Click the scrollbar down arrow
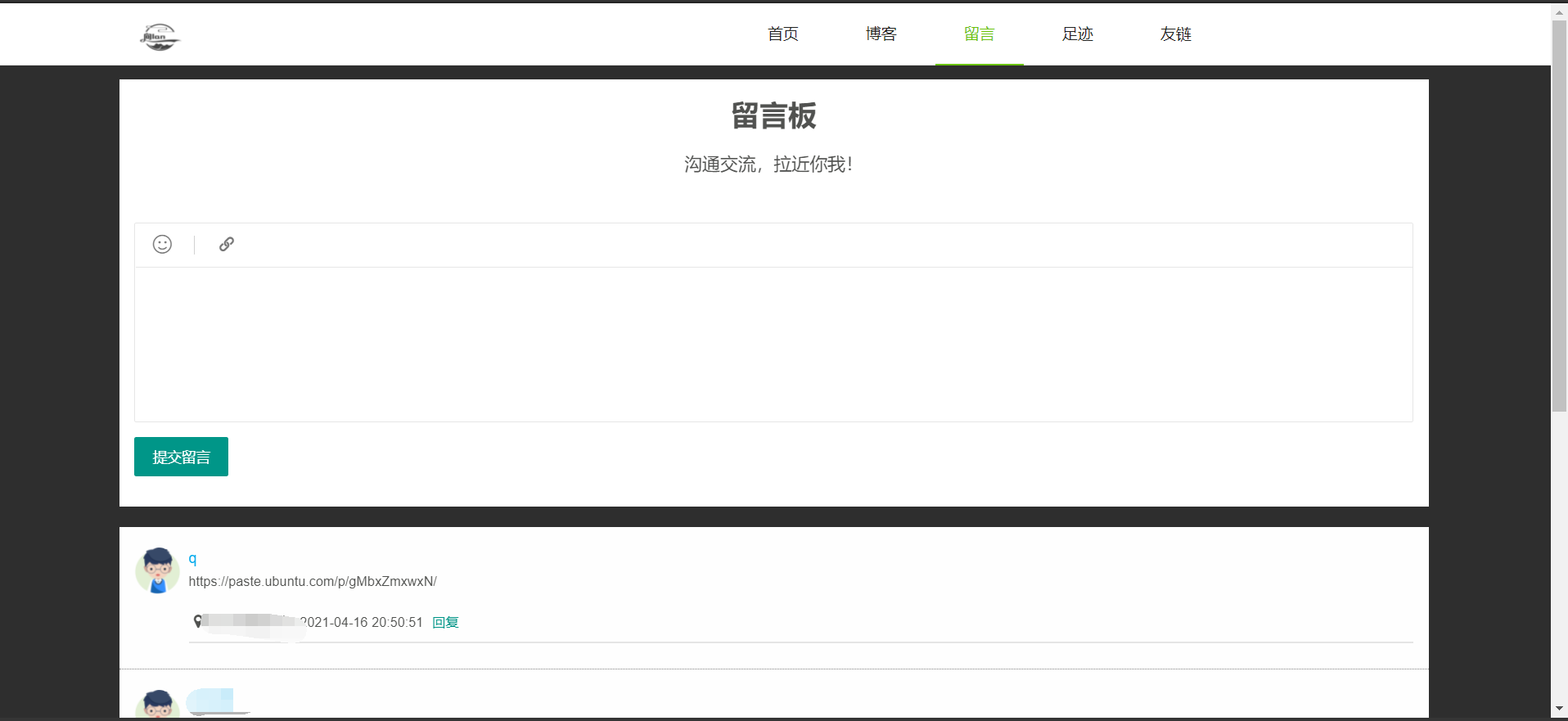This screenshot has height=721, width=1568. [x=1559, y=709]
